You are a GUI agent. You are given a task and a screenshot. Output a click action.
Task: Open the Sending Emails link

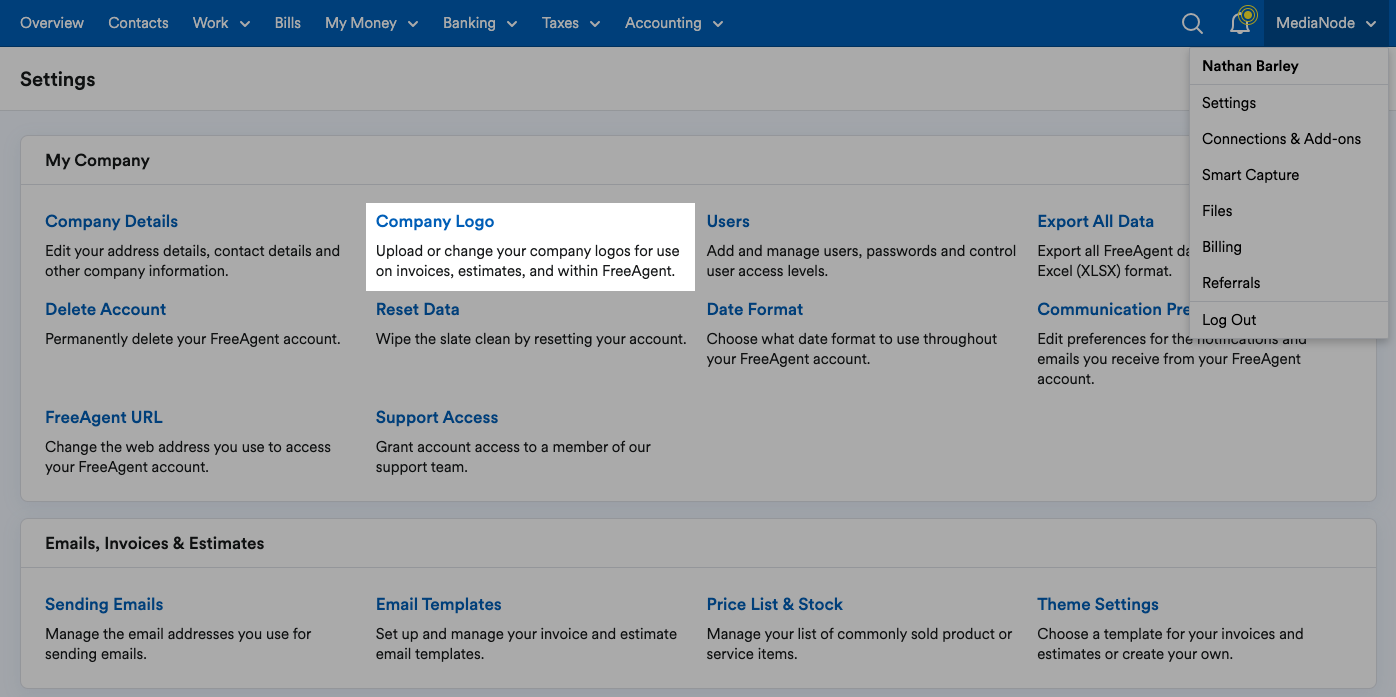pyautogui.click(x=104, y=605)
